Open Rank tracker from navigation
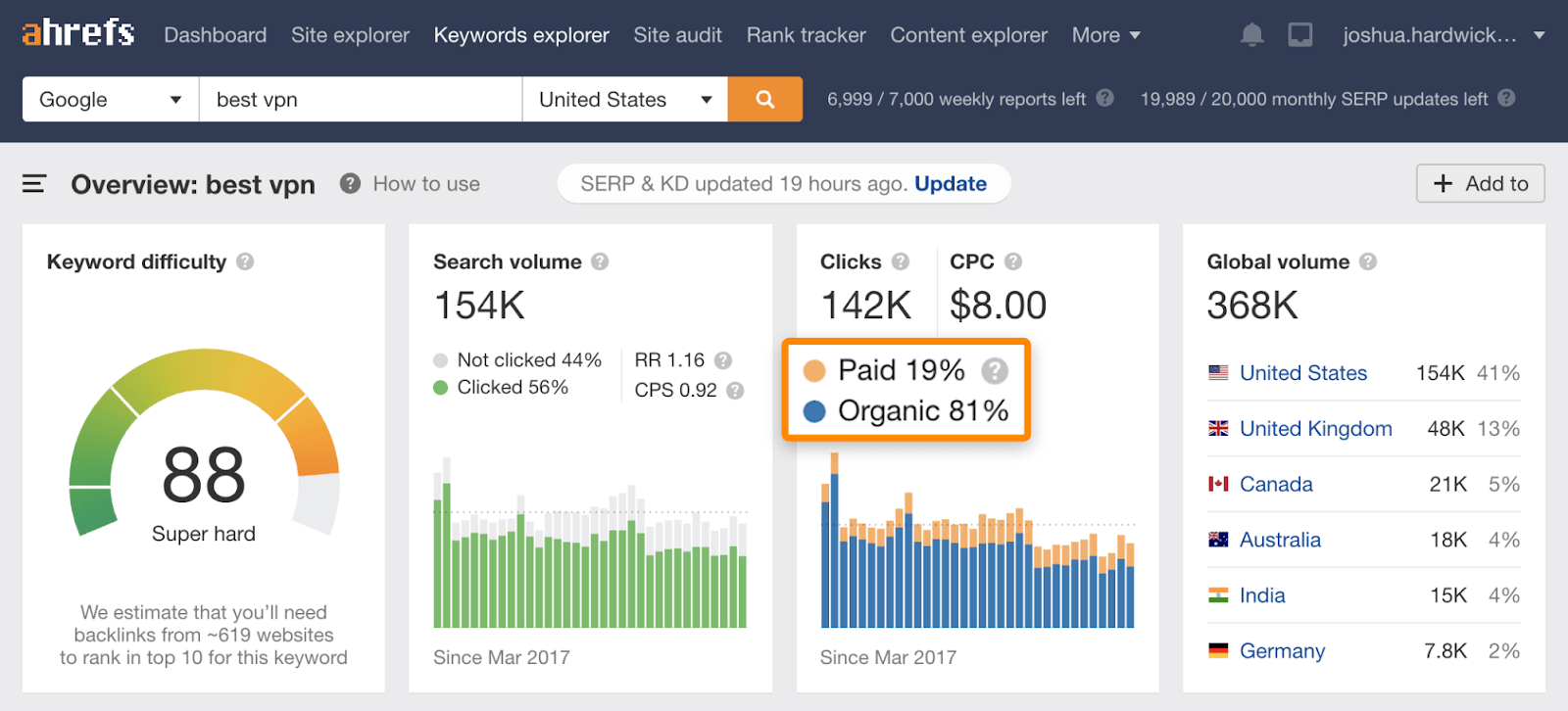Viewport: 1568px width, 711px height. (806, 35)
